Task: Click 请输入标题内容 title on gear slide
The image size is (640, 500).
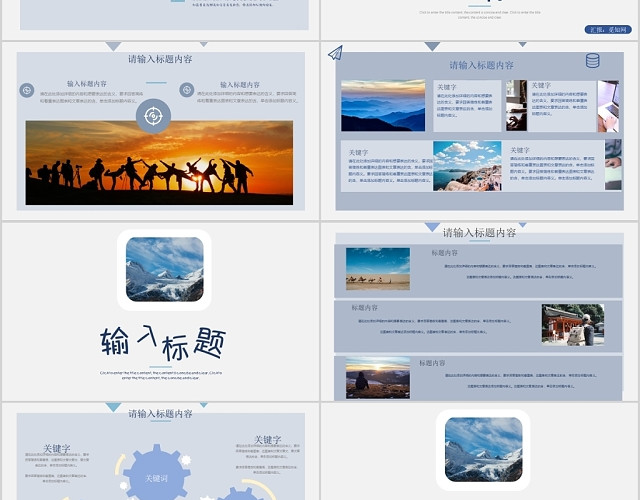Action: pyautogui.click(x=160, y=414)
